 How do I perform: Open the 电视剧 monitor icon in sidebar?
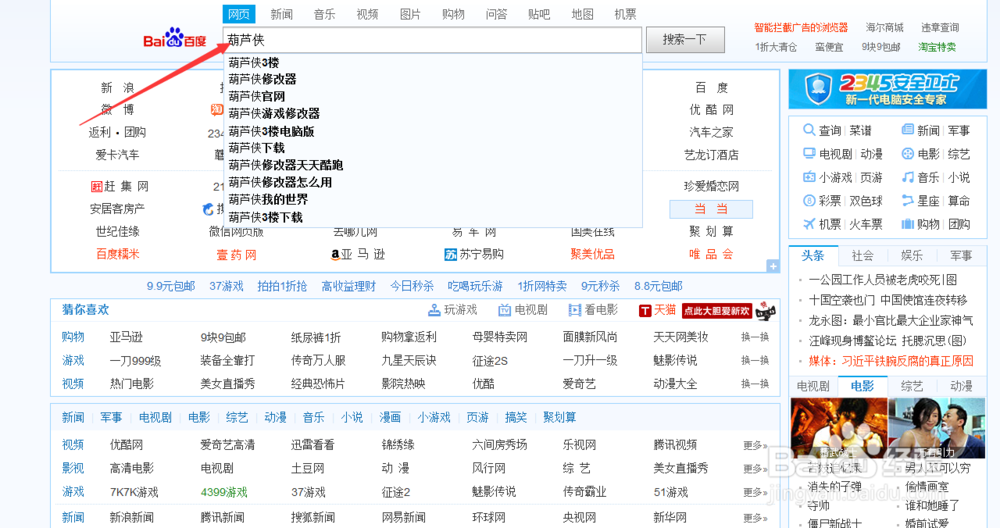[809, 154]
